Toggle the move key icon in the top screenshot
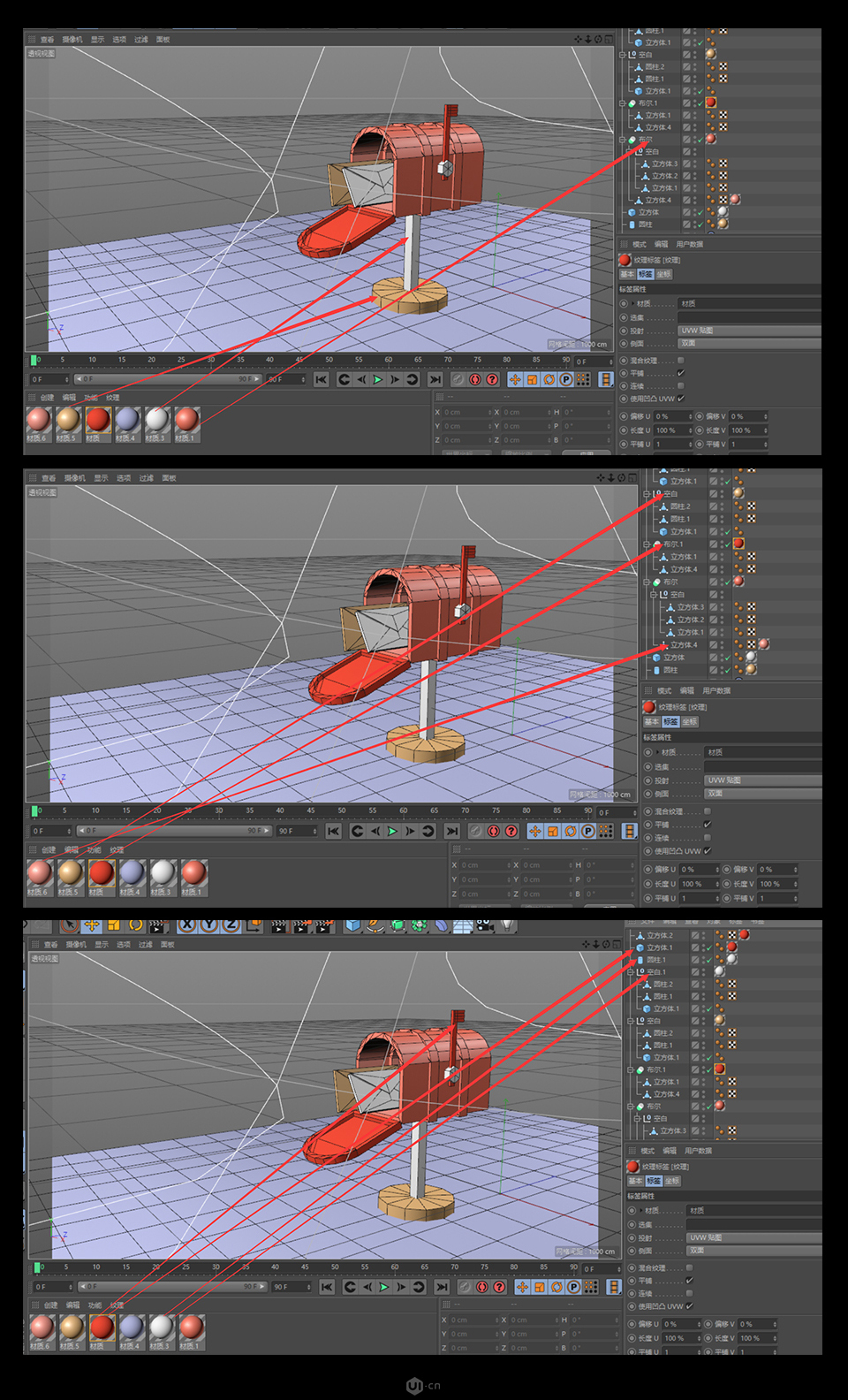The width and height of the screenshot is (848, 1400). (515, 379)
